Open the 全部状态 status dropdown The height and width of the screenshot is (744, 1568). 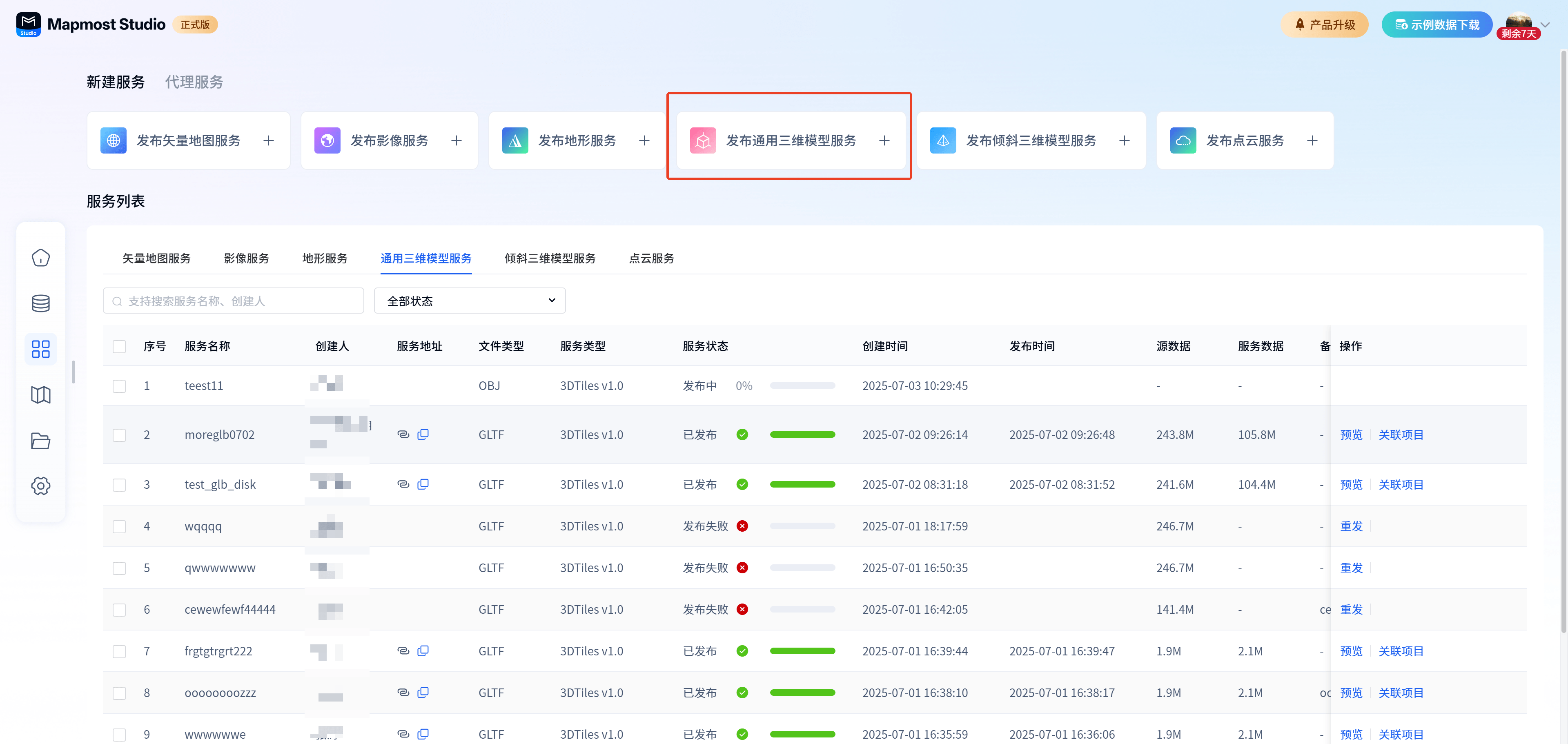[x=469, y=301]
